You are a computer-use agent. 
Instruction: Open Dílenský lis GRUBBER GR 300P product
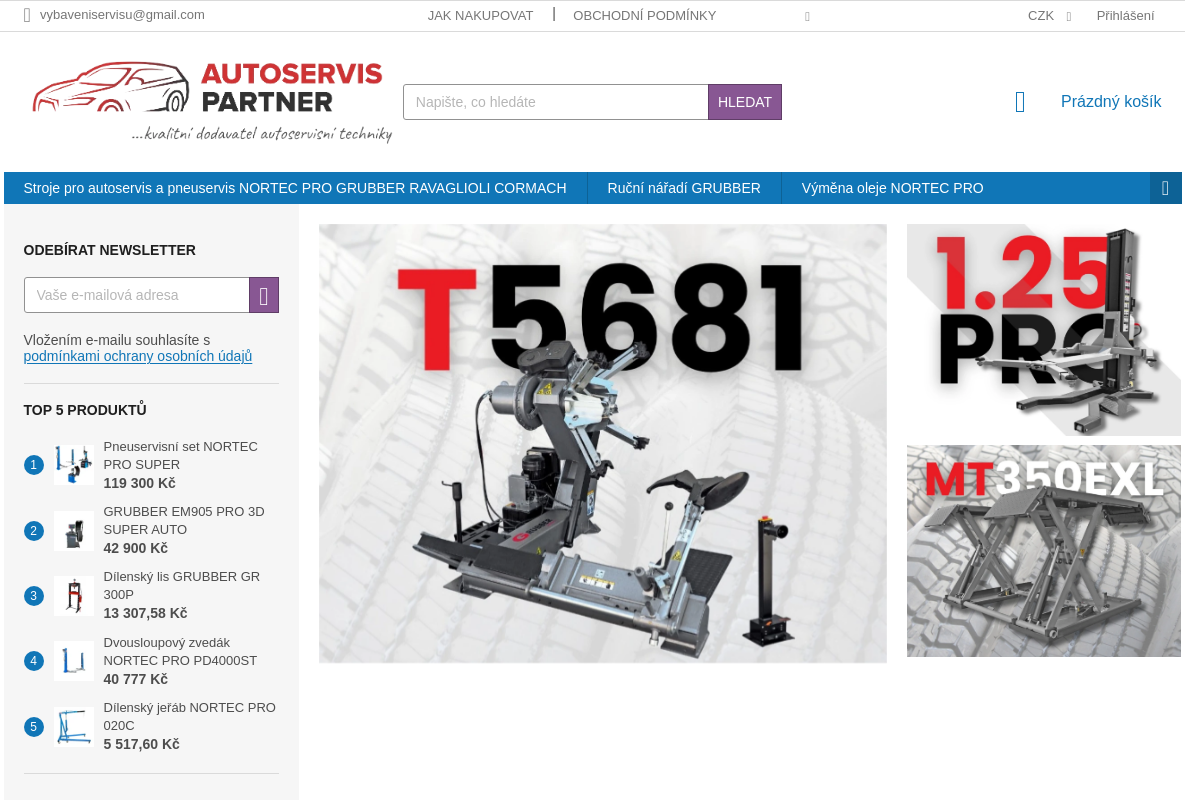182,586
